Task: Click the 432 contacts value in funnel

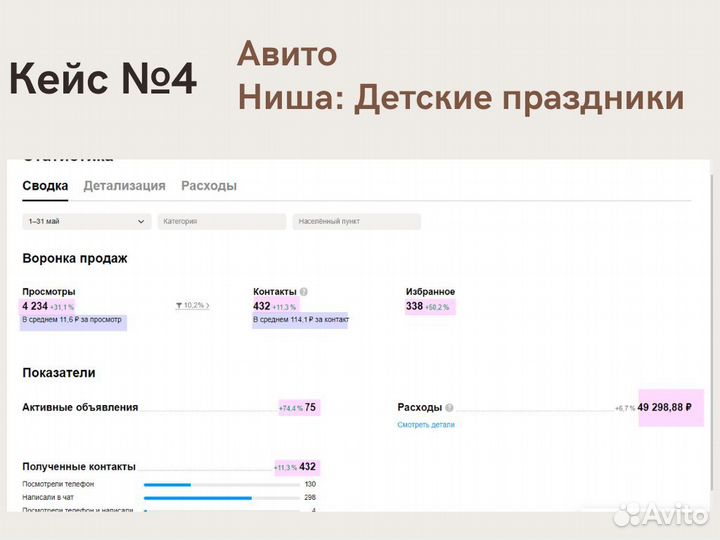Action: coord(262,306)
